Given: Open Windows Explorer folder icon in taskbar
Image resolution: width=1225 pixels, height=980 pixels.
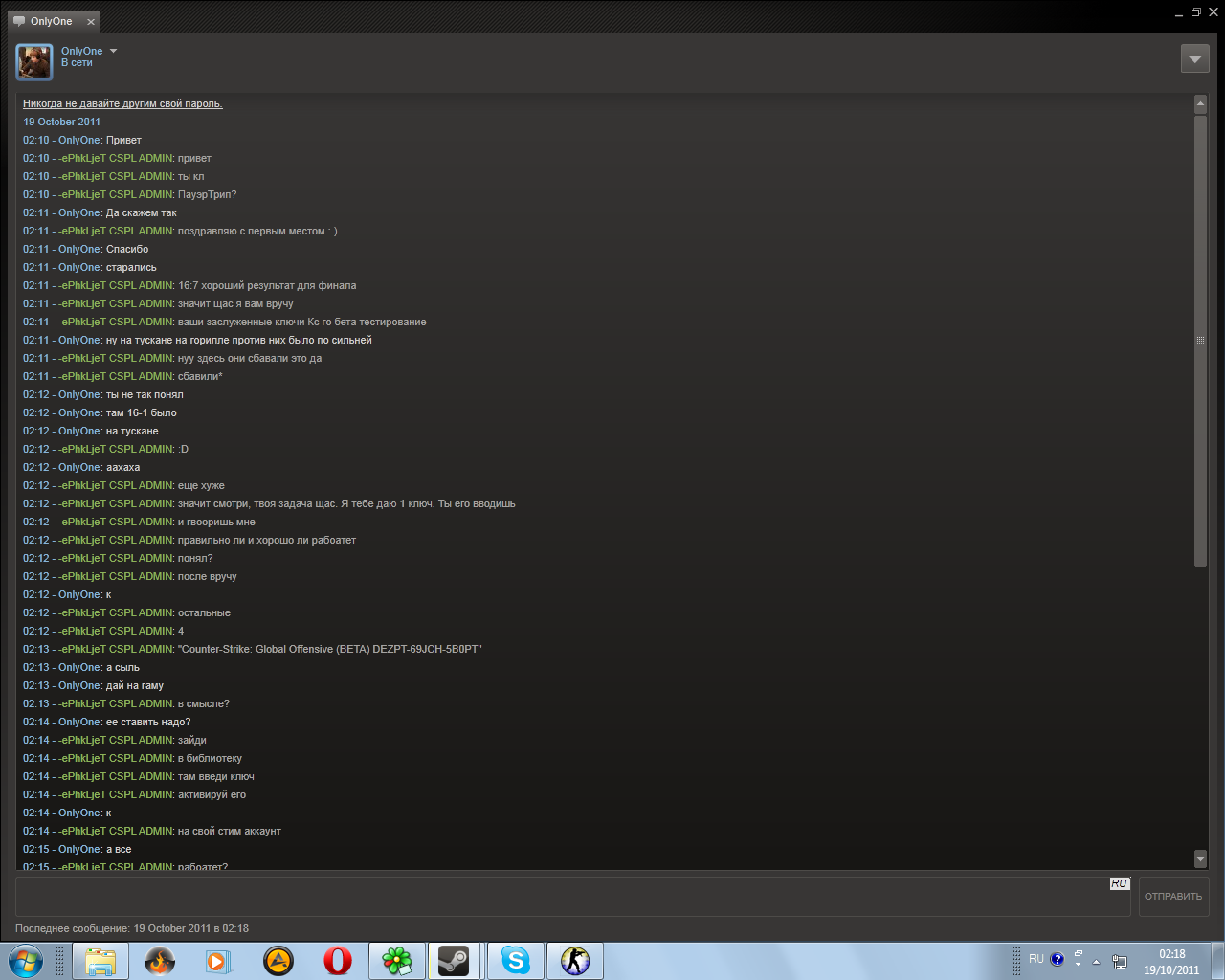Looking at the screenshot, I should [x=100, y=961].
